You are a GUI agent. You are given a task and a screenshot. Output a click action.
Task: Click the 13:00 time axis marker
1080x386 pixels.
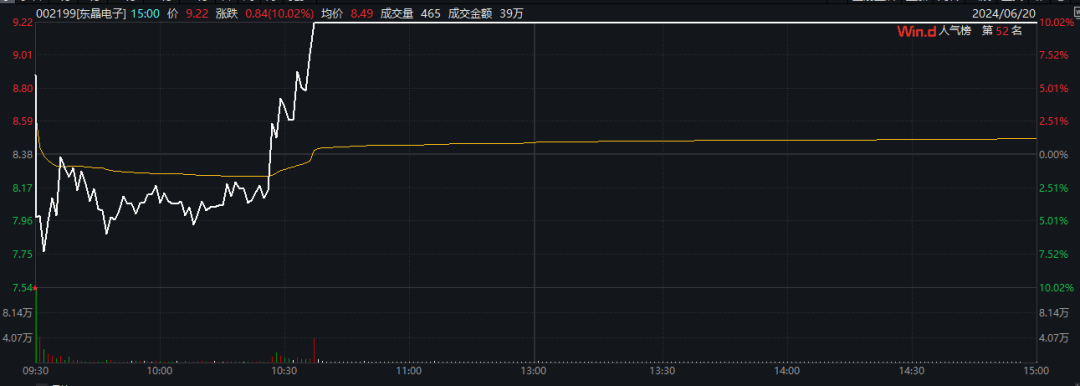(534, 371)
